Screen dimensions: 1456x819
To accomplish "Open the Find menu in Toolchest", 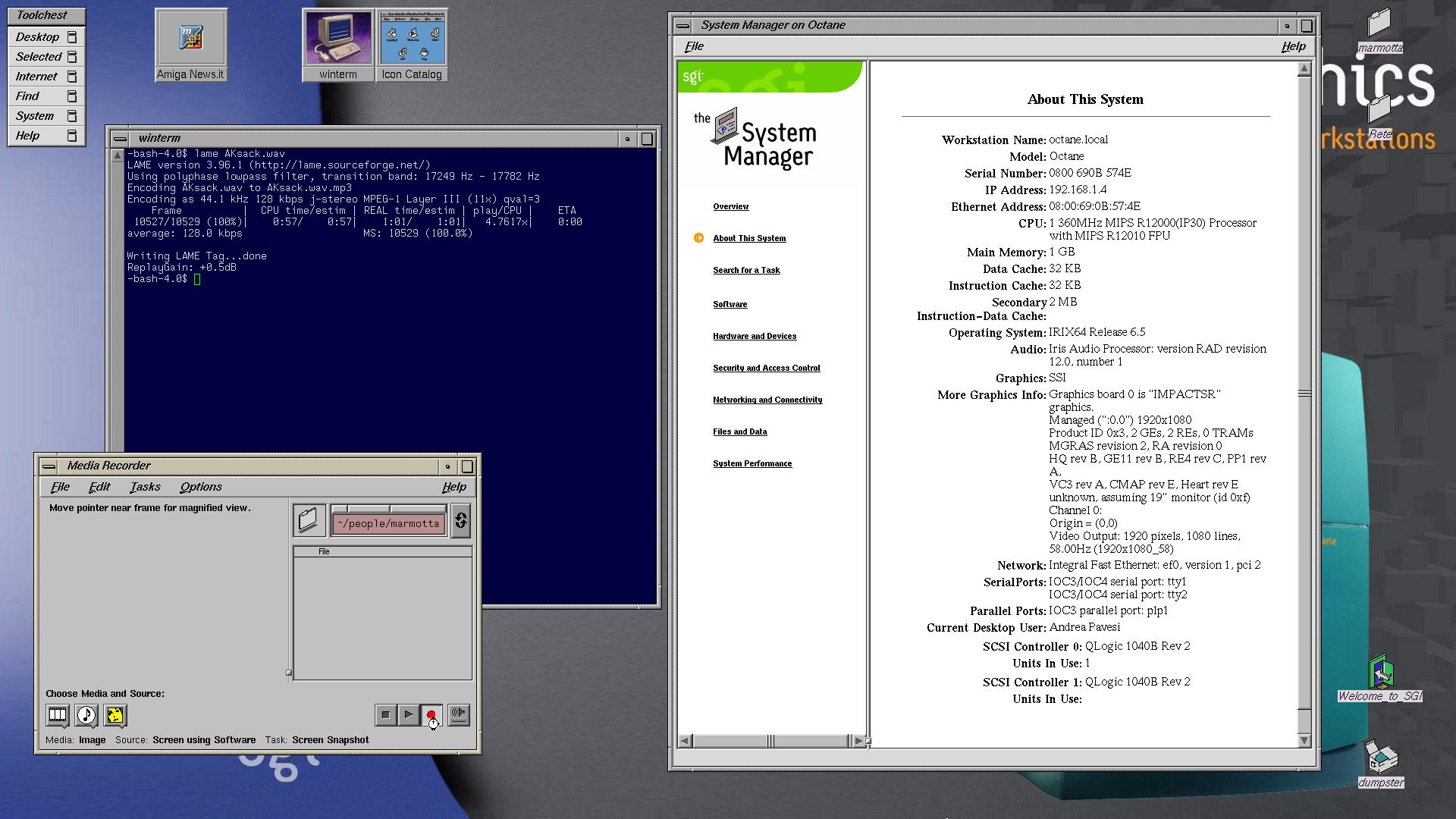I will click(46, 96).
